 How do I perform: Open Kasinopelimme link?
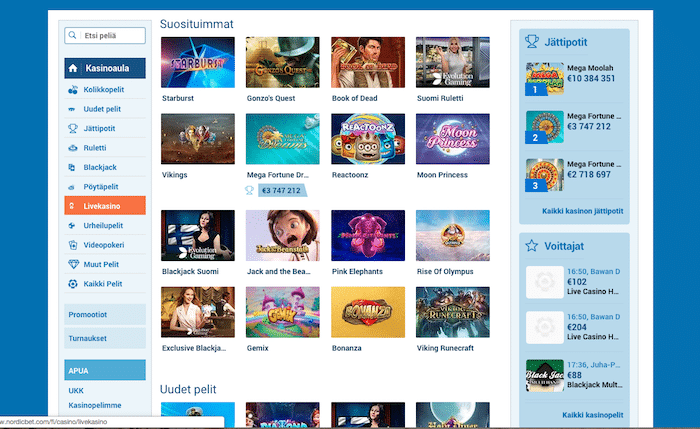(95, 405)
